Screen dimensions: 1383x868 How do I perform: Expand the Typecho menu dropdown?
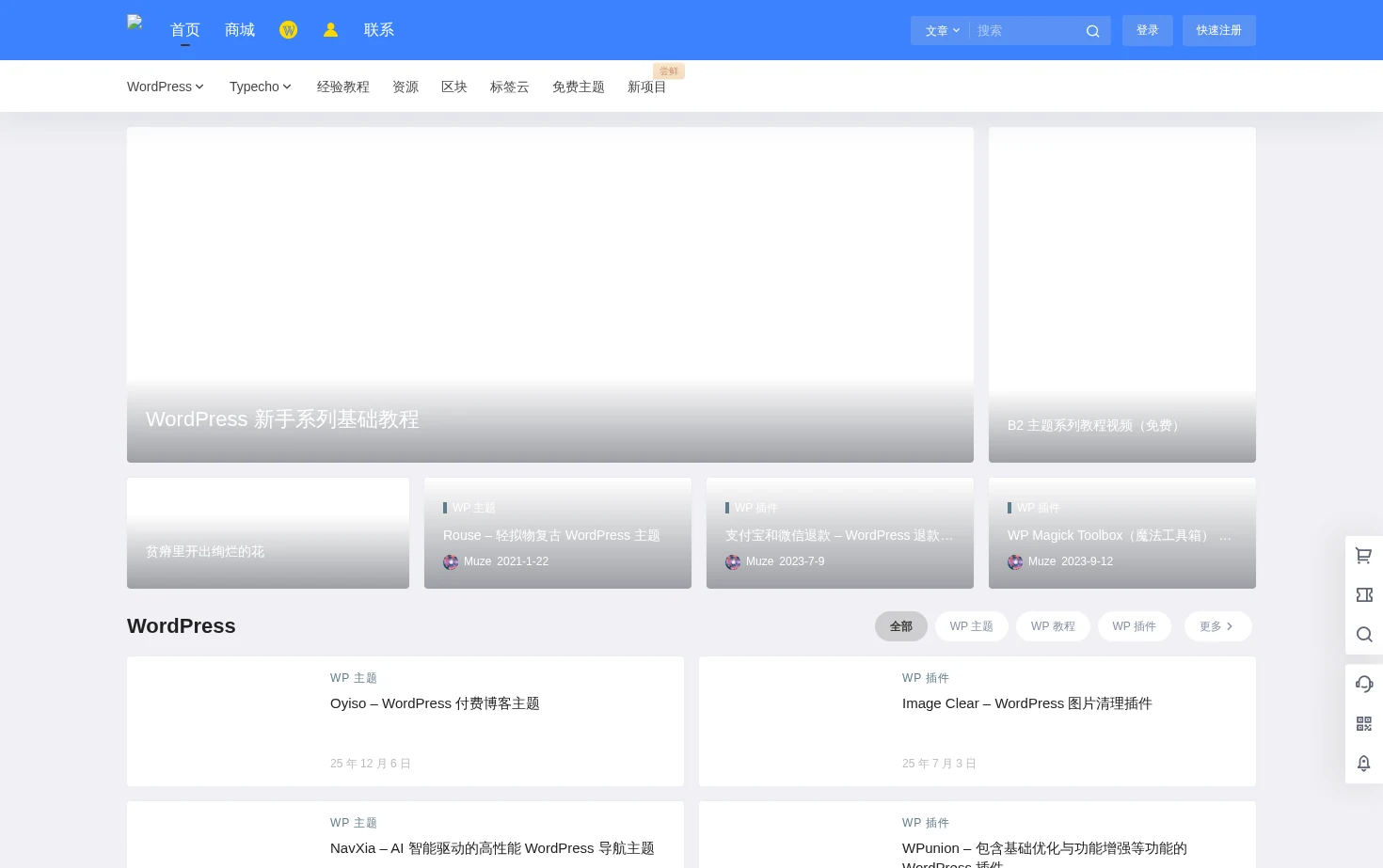261,87
